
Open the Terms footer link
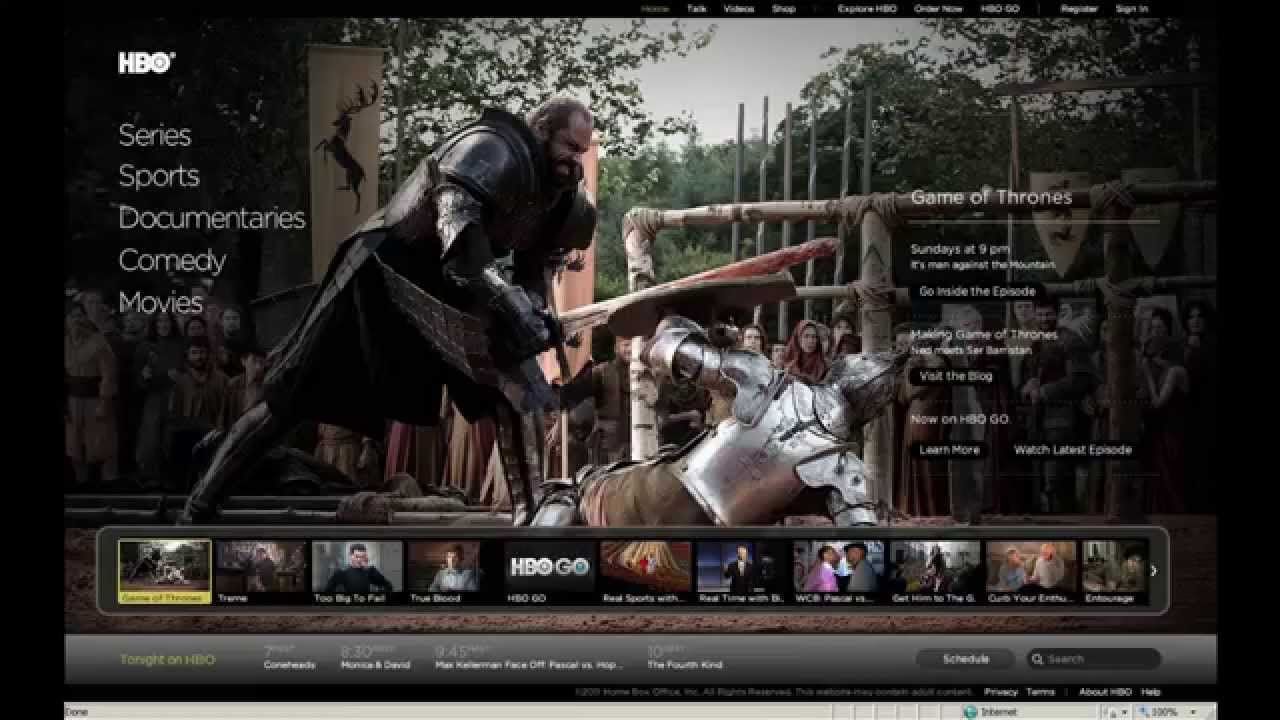coord(1040,692)
